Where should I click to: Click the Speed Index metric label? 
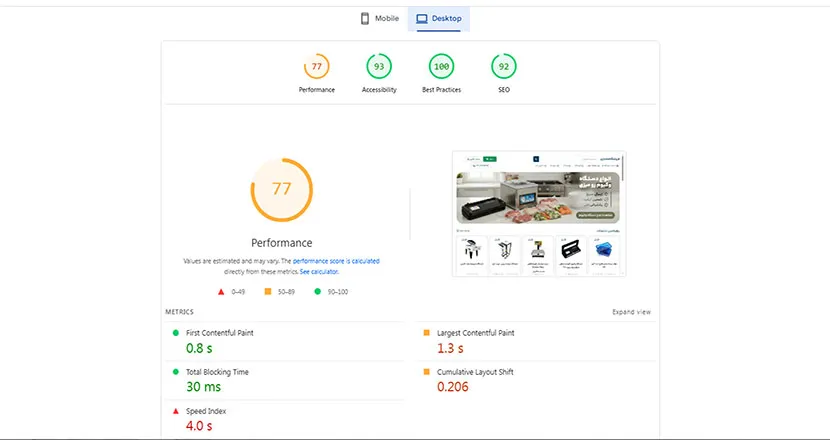click(x=207, y=411)
